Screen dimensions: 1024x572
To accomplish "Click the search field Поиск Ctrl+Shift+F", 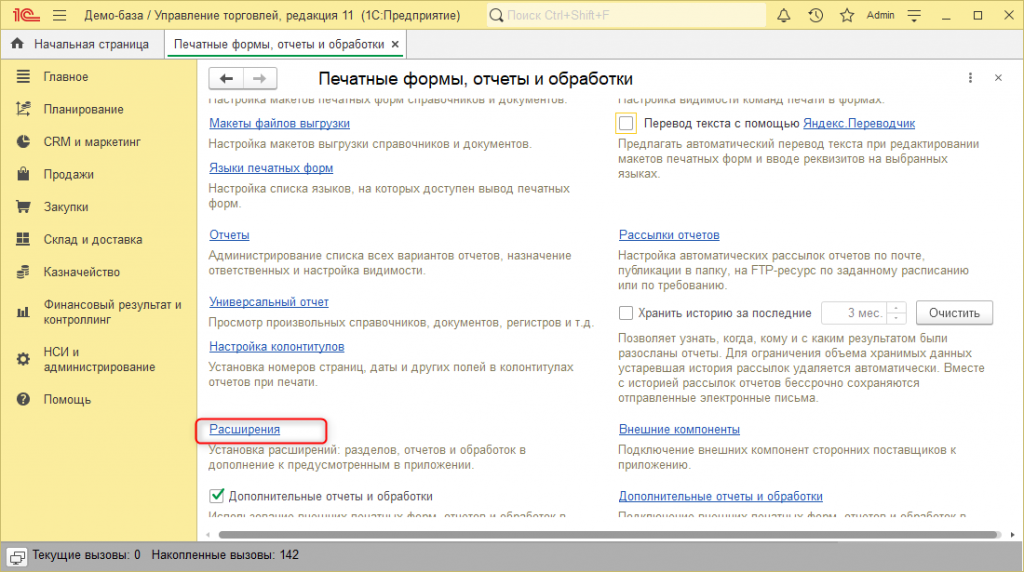I will [x=626, y=15].
